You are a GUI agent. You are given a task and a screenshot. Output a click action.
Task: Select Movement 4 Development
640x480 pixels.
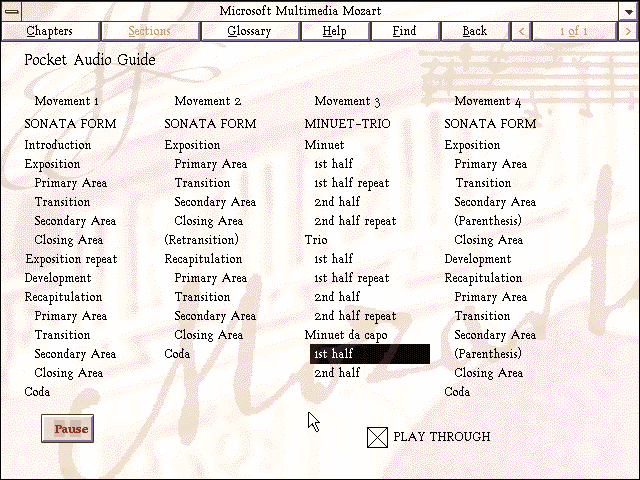click(478, 259)
